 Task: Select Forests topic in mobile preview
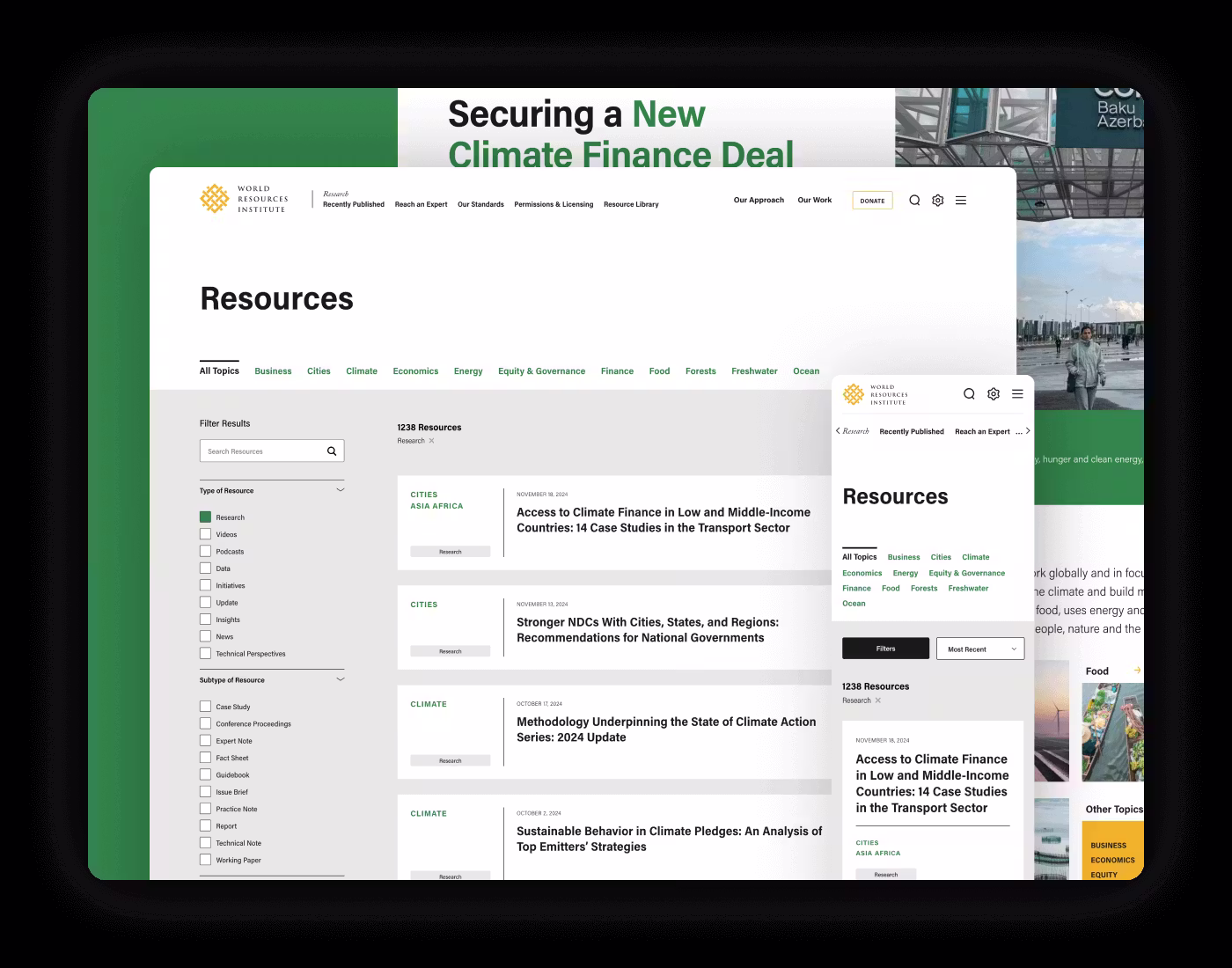click(924, 588)
